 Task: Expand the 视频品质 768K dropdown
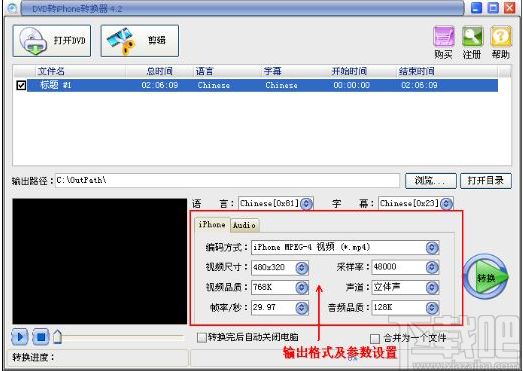pyautogui.click(x=302, y=288)
